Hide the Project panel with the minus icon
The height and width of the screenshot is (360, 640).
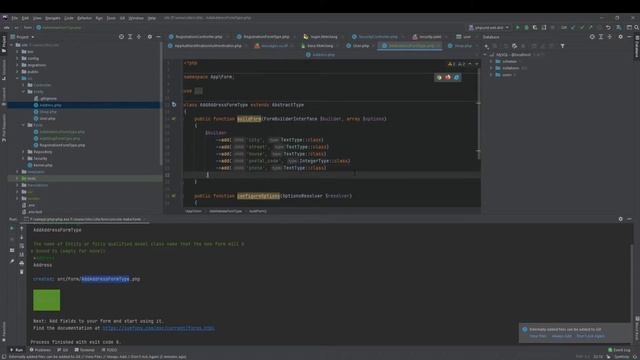158,37
